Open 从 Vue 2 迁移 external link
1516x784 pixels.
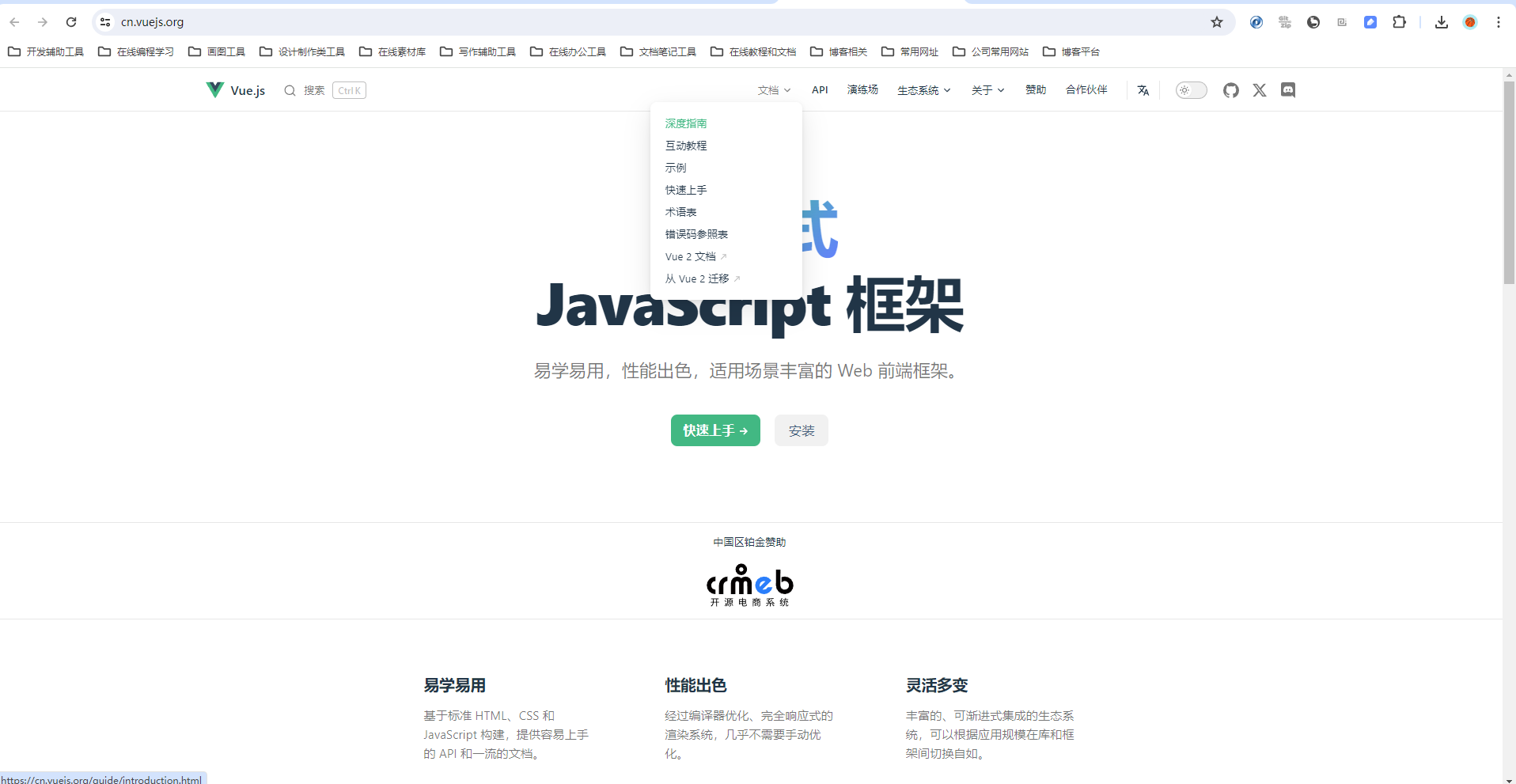coord(703,278)
